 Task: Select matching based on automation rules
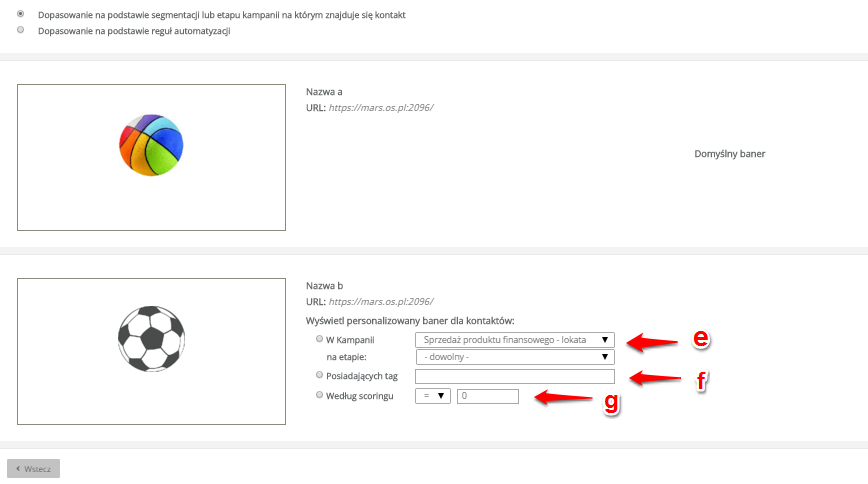click(20, 30)
